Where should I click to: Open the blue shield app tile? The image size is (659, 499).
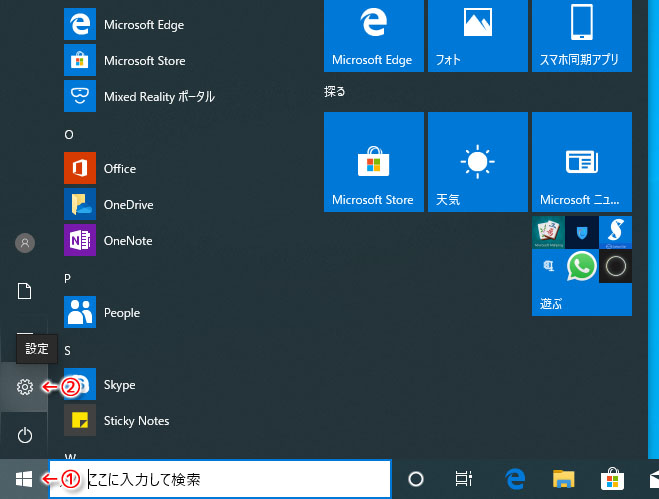582,232
